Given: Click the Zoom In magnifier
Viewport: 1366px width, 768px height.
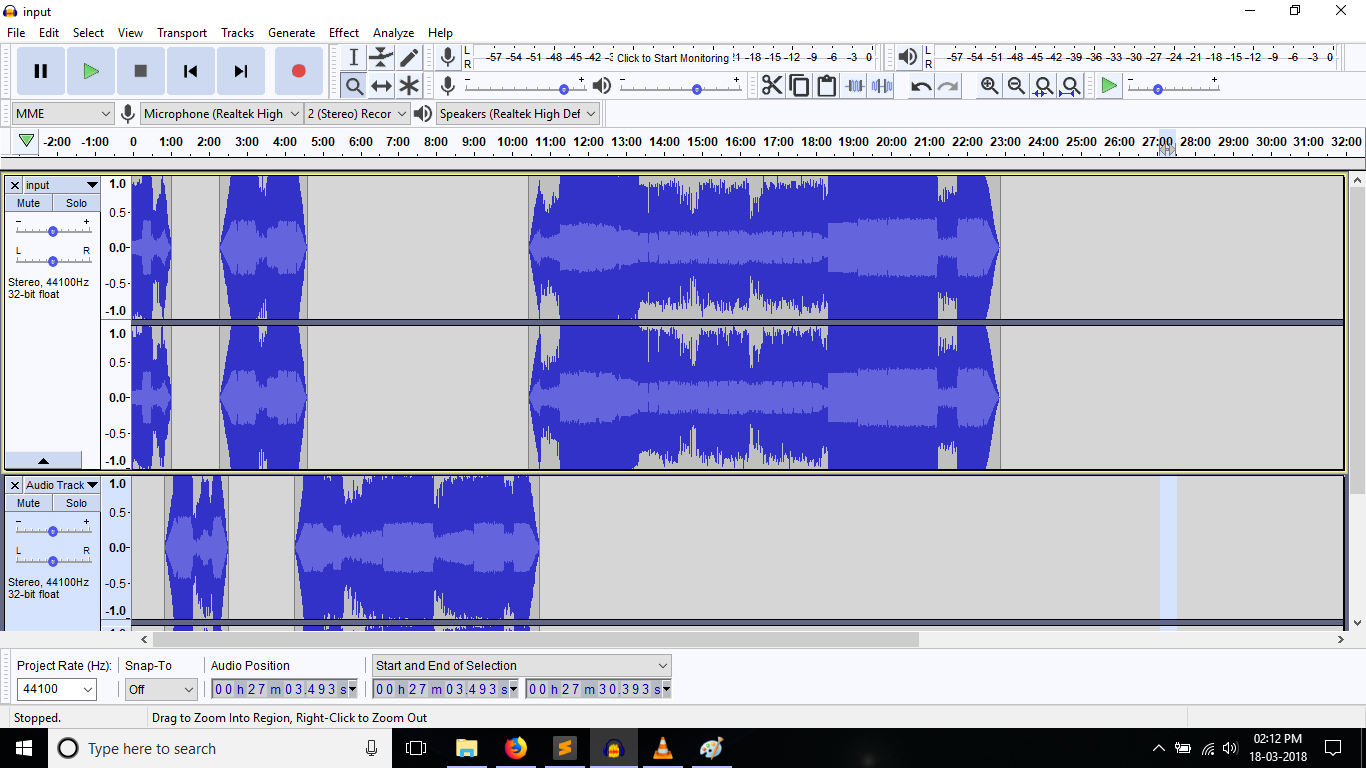Looking at the screenshot, I should 989,86.
